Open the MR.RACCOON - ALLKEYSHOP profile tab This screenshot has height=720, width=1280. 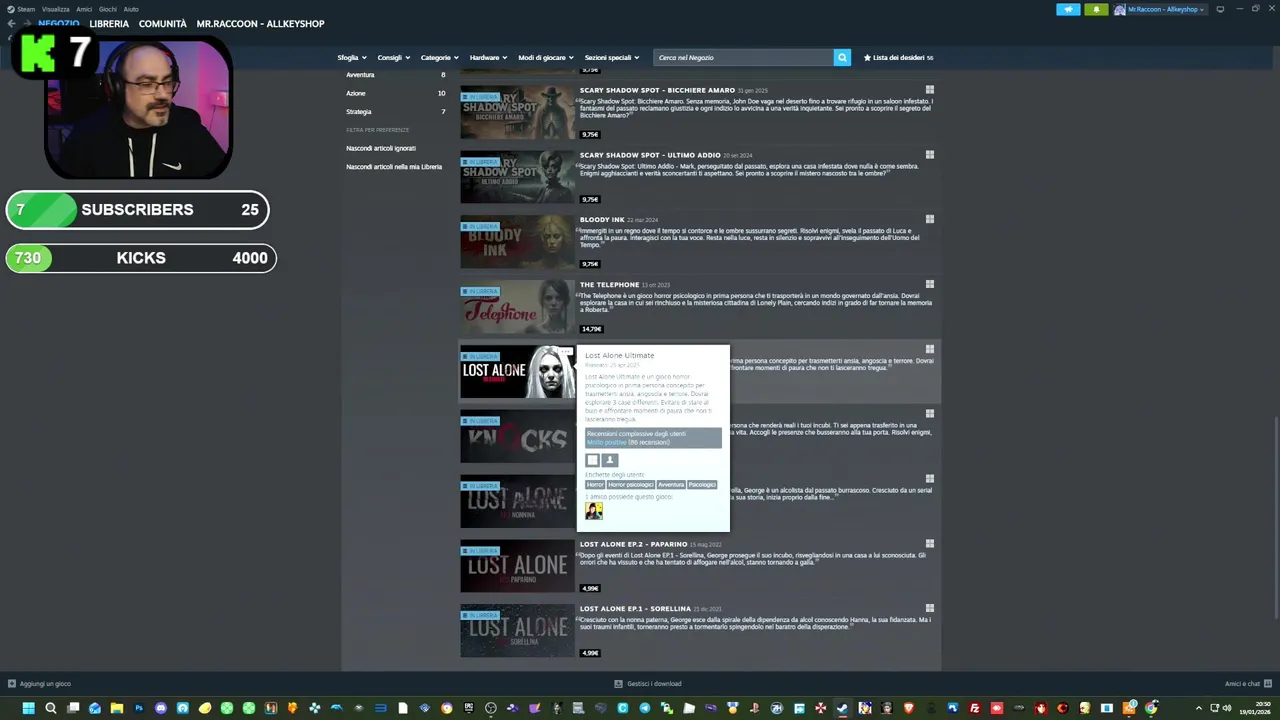coord(260,24)
